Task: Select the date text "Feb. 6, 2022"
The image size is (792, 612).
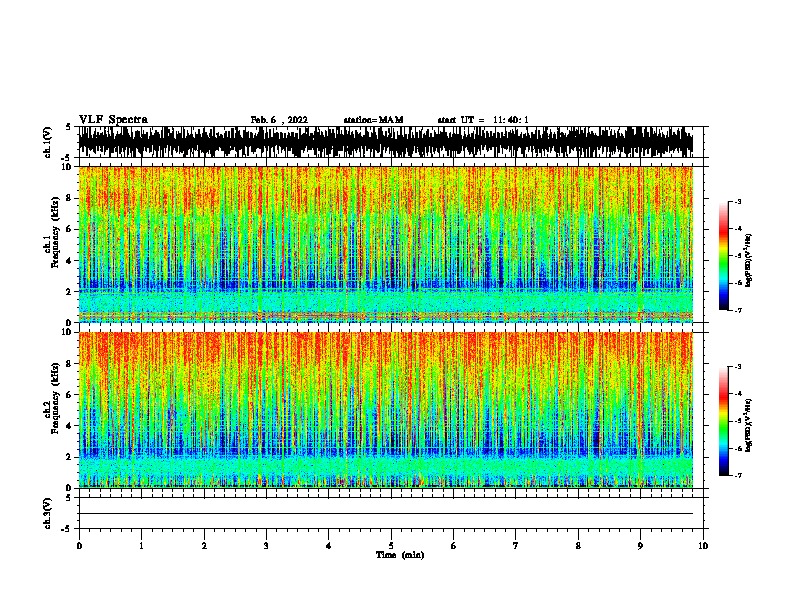Action: [x=279, y=120]
